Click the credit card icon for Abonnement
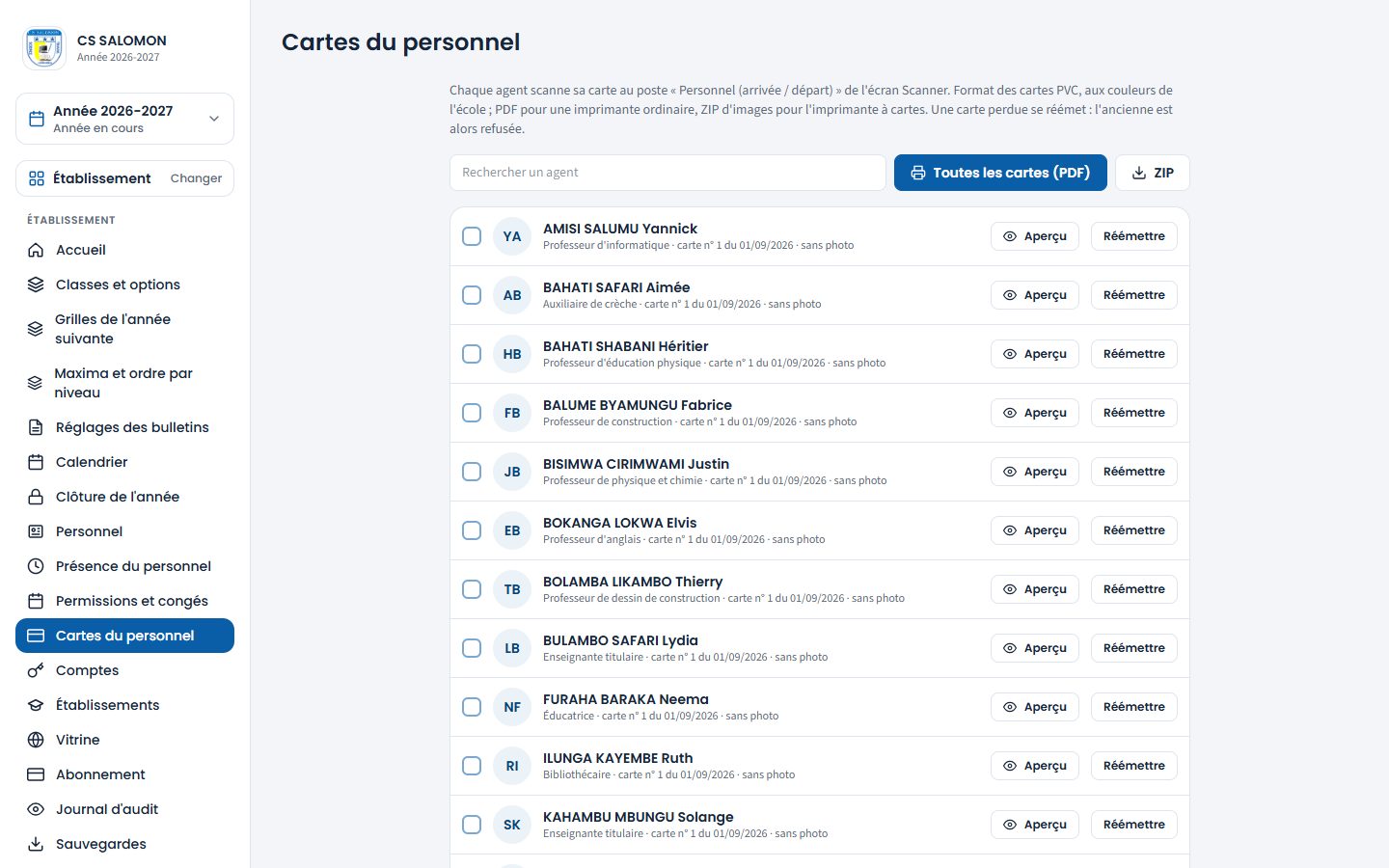 tap(36, 774)
